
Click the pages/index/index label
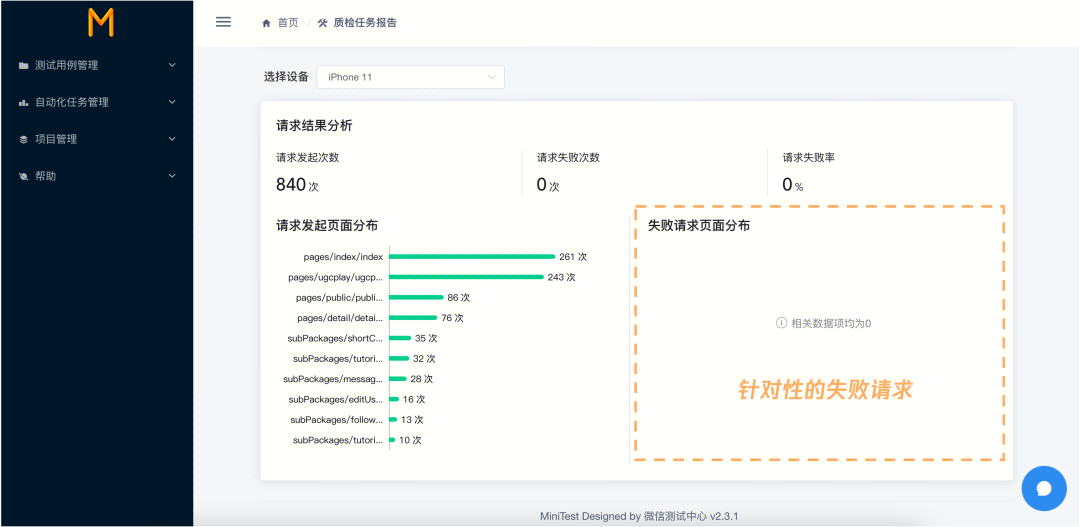point(343,257)
